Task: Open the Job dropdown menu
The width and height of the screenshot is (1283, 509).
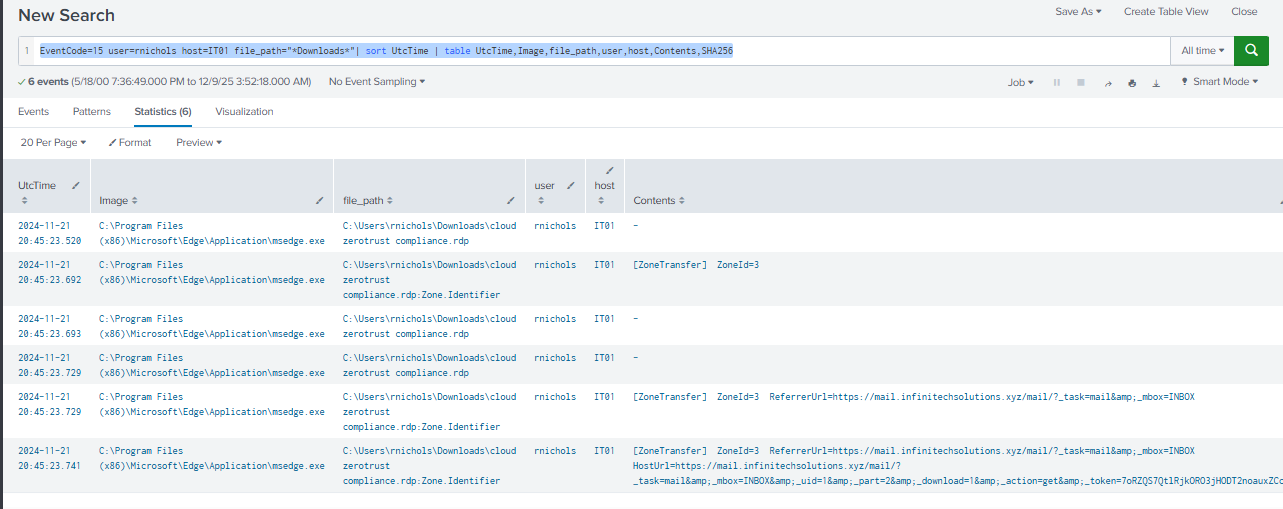Action: pyautogui.click(x=1020, y=83)
